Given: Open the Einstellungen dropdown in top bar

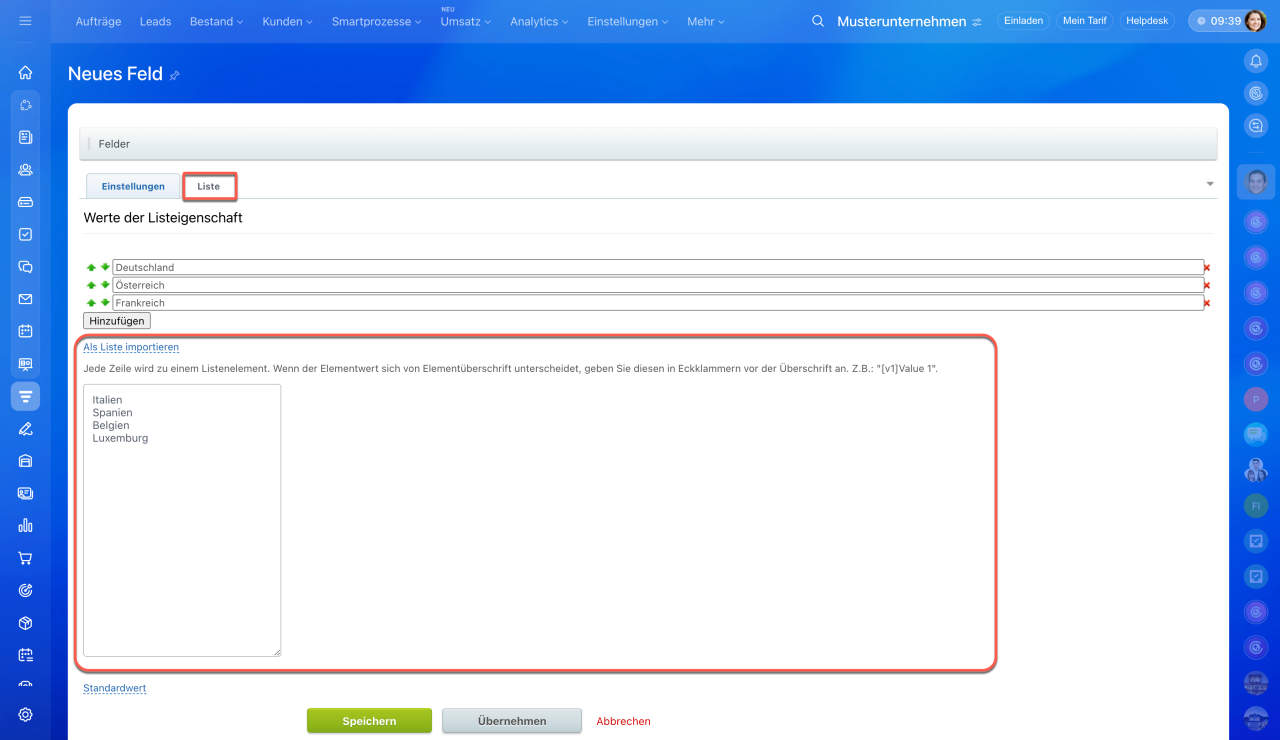Looking at the screenshot, I should pyautogui.click(x=628, y=21).
